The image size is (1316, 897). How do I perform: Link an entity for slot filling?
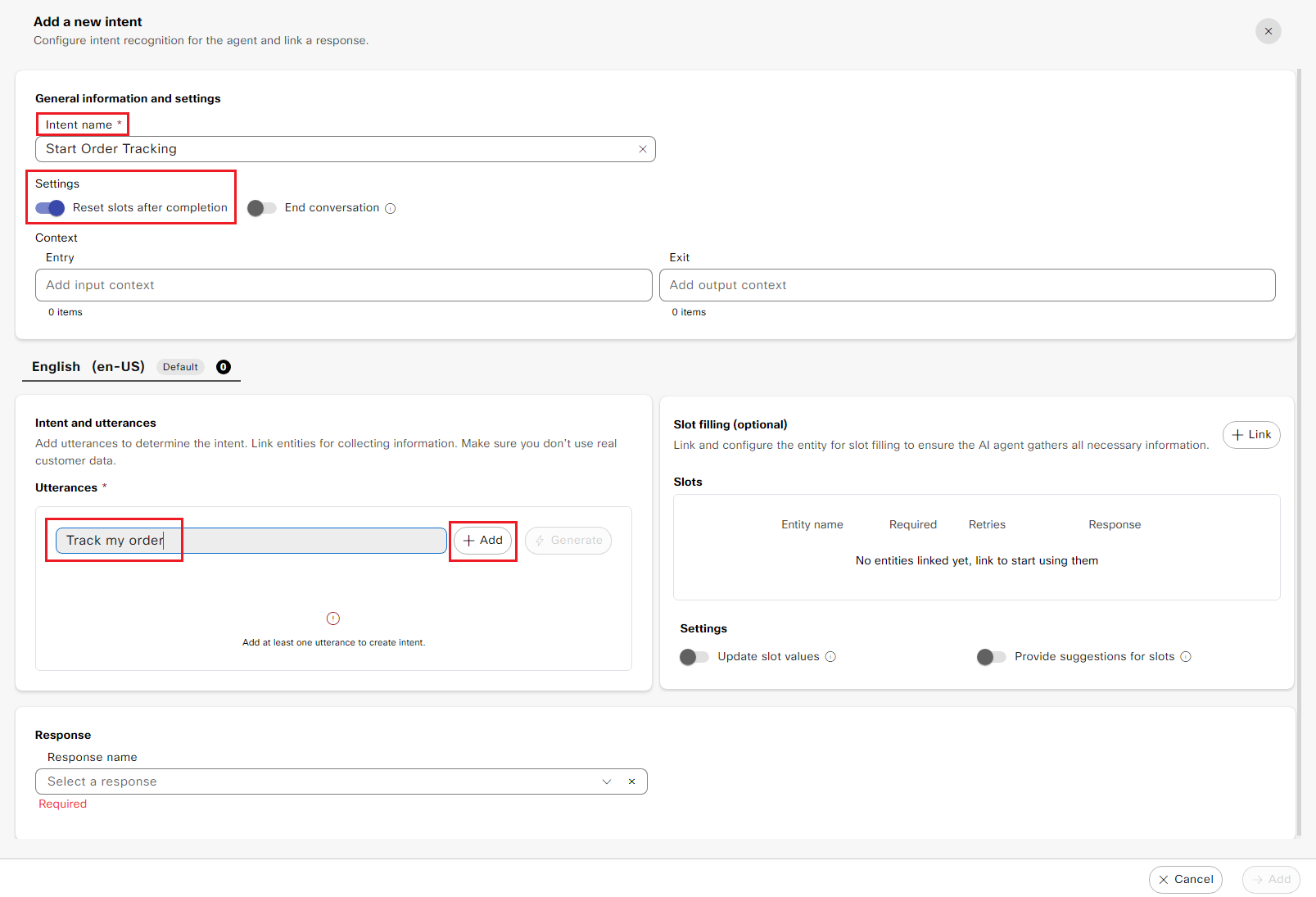coord(1250,435)
